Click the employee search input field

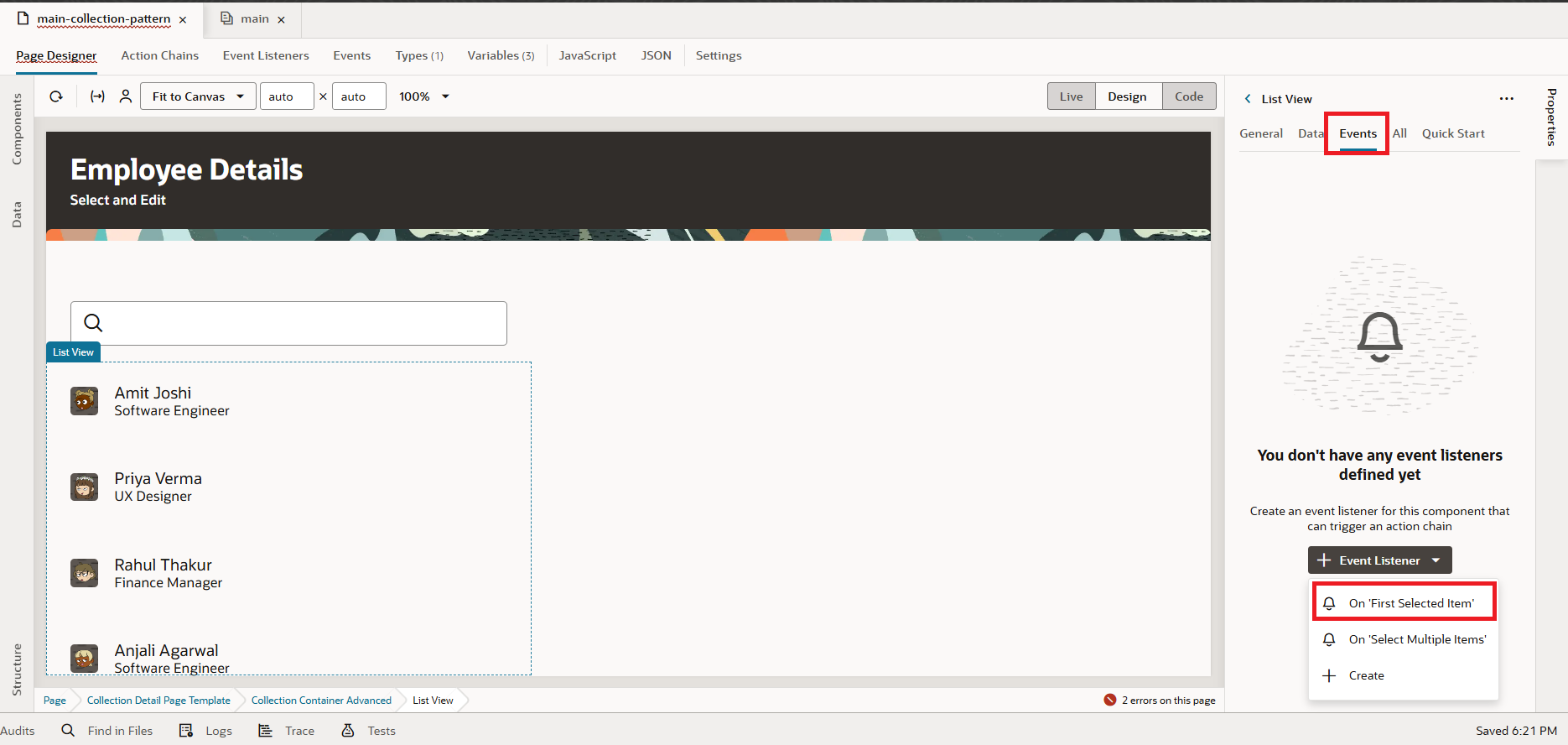pyautogui.click(x=288, y=323)
